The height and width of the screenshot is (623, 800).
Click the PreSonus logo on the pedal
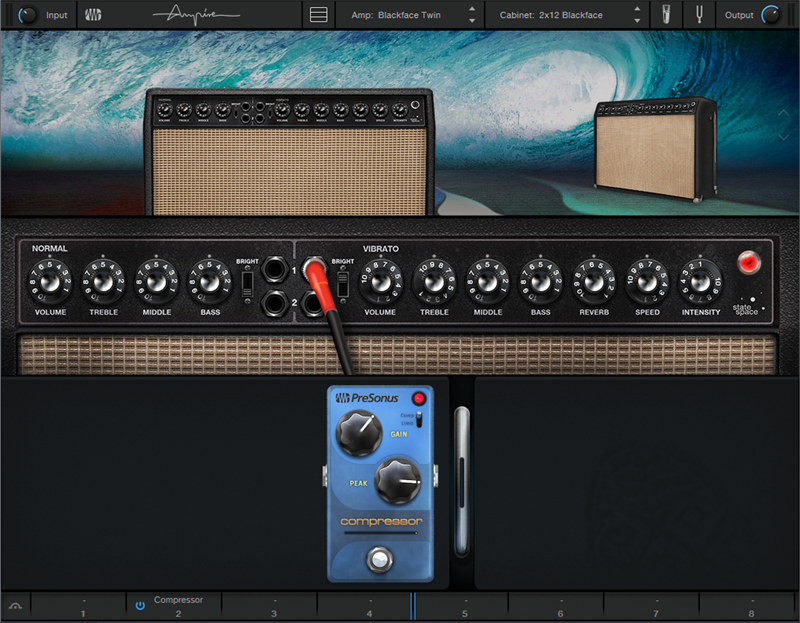367,398
